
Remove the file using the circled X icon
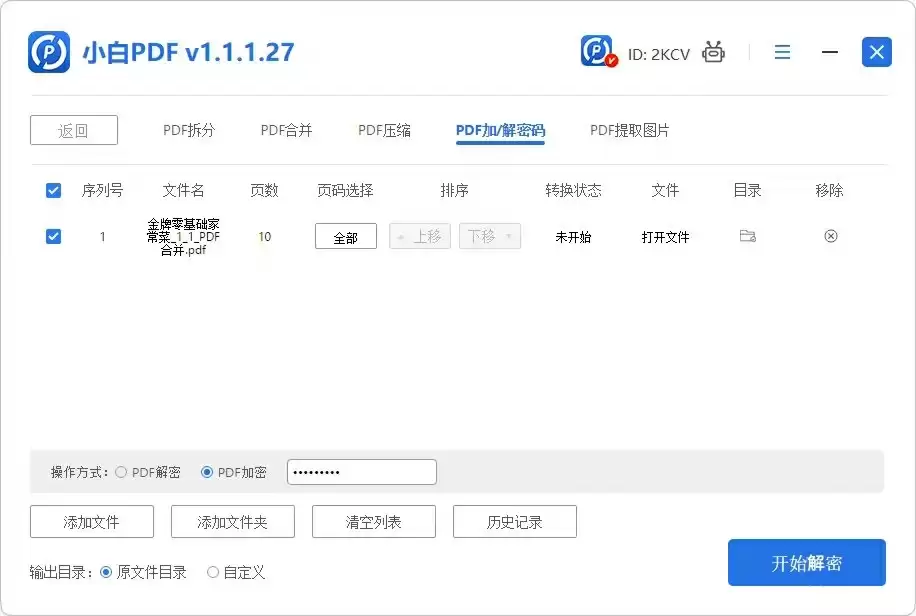(x=830, y=236)
